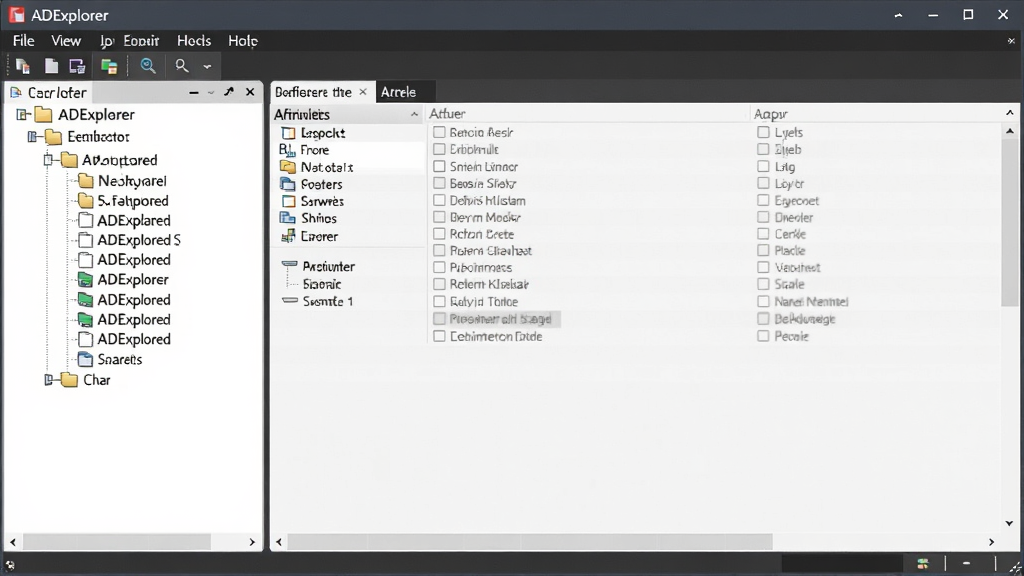Click the Neokyarel folder icon

click(86, 181)
